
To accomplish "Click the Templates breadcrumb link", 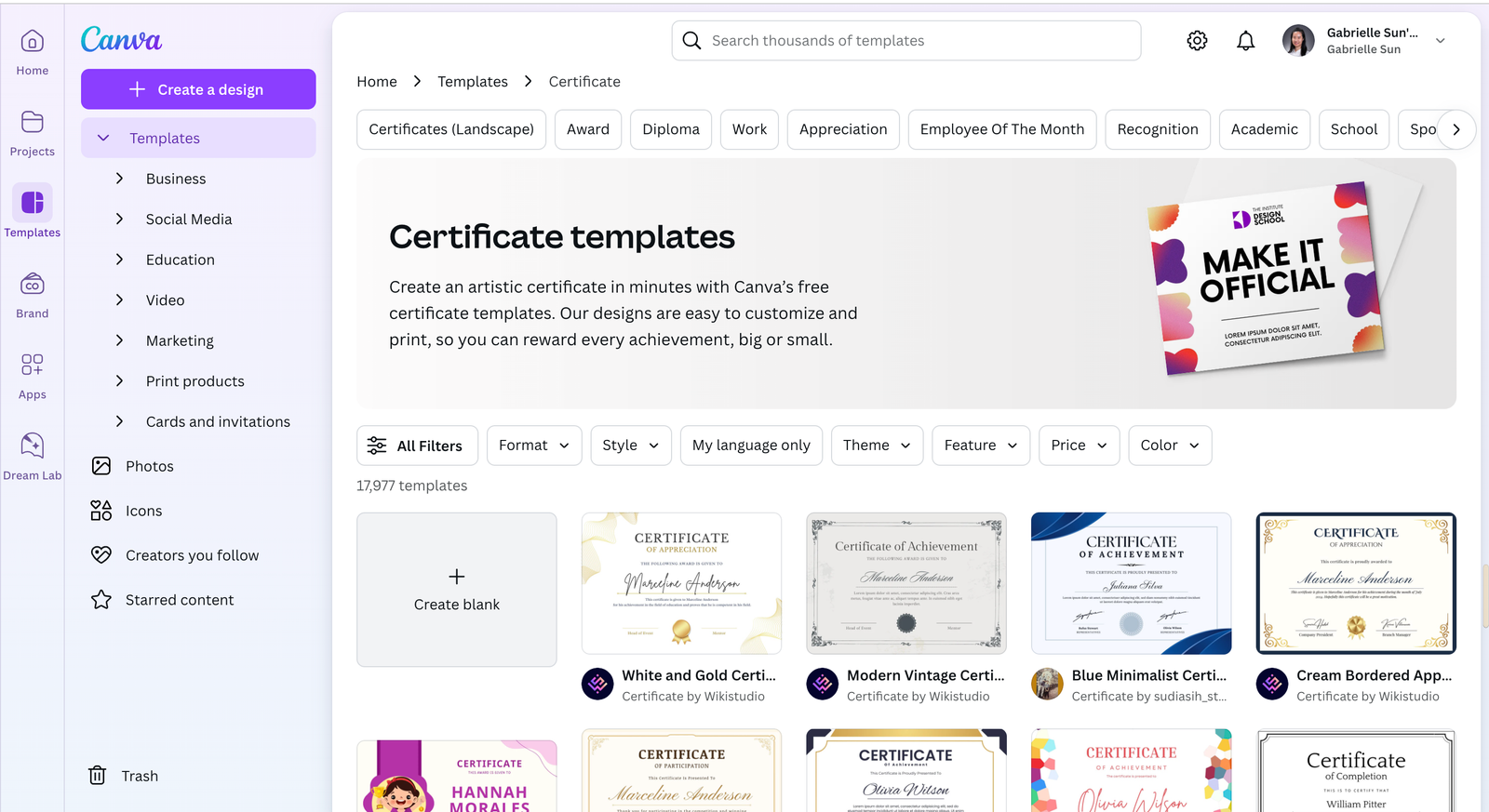I will (473, 82).
